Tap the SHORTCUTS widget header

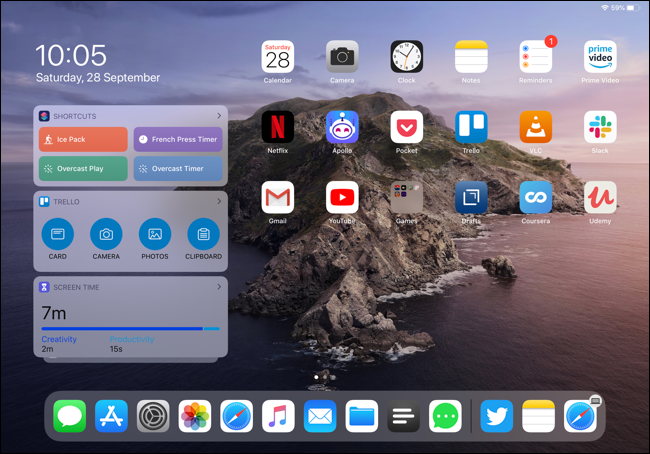[75, 116]
